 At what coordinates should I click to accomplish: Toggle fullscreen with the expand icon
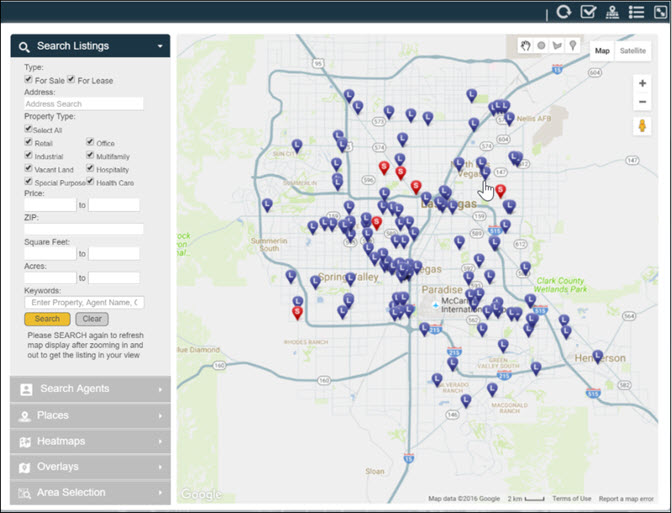(660, 12)
